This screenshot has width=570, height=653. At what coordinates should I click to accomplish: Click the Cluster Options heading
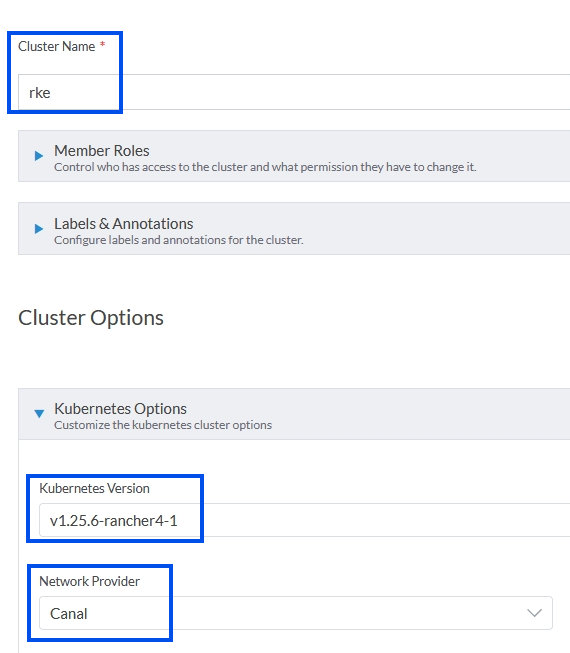91,318
